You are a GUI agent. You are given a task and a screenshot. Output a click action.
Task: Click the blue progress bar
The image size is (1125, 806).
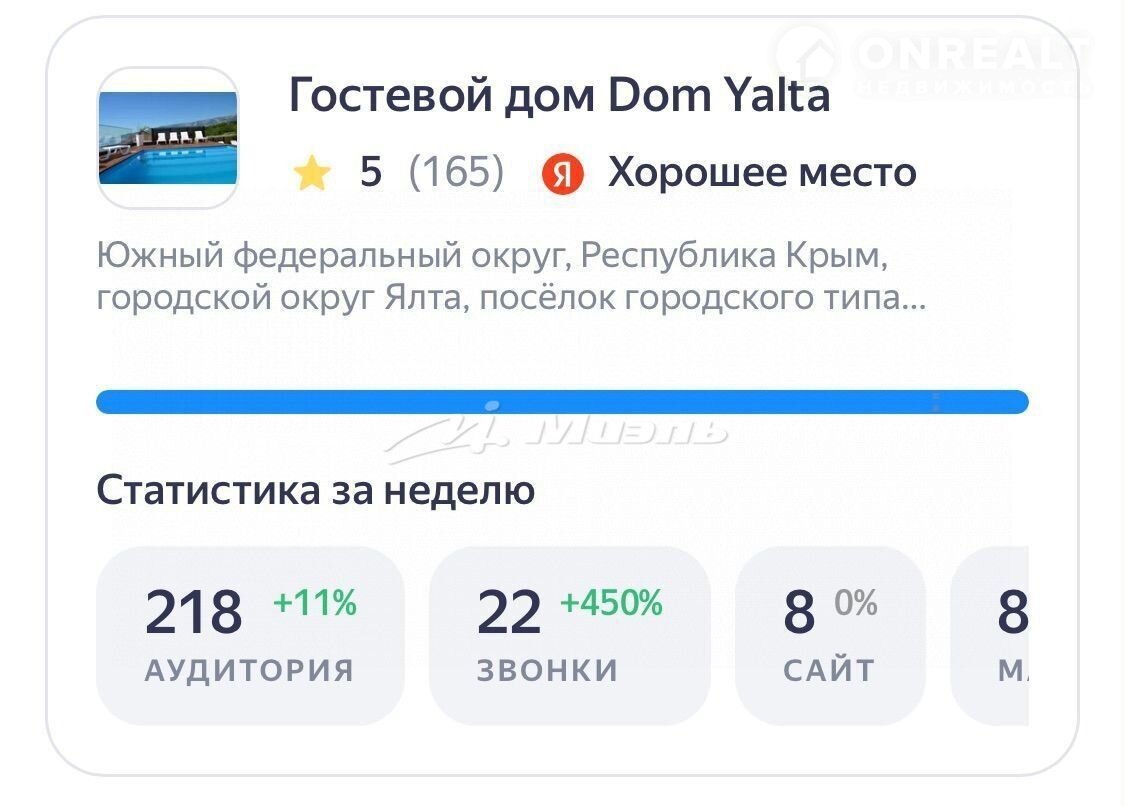pyautogui.click(x=562, y=402)
